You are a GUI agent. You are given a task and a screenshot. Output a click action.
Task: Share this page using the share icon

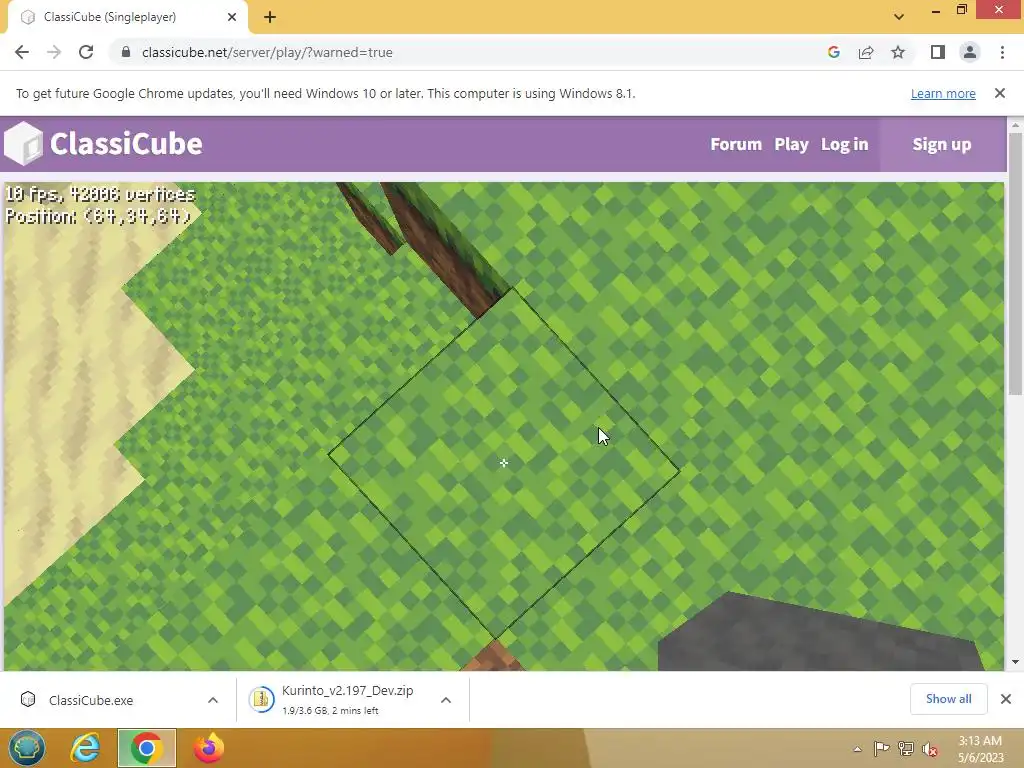[x=866, y=52]
